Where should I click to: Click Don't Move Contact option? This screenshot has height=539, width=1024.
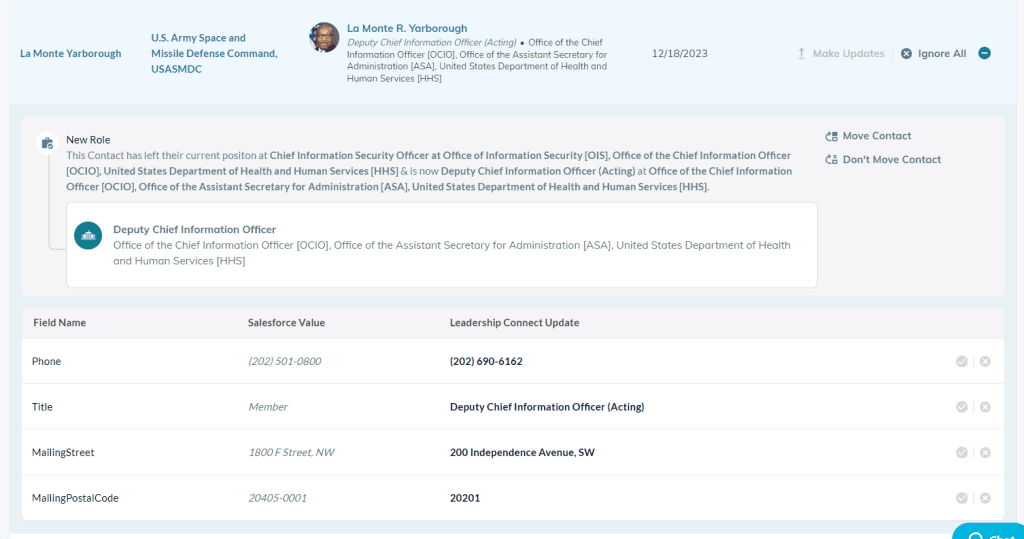(883, 159)
